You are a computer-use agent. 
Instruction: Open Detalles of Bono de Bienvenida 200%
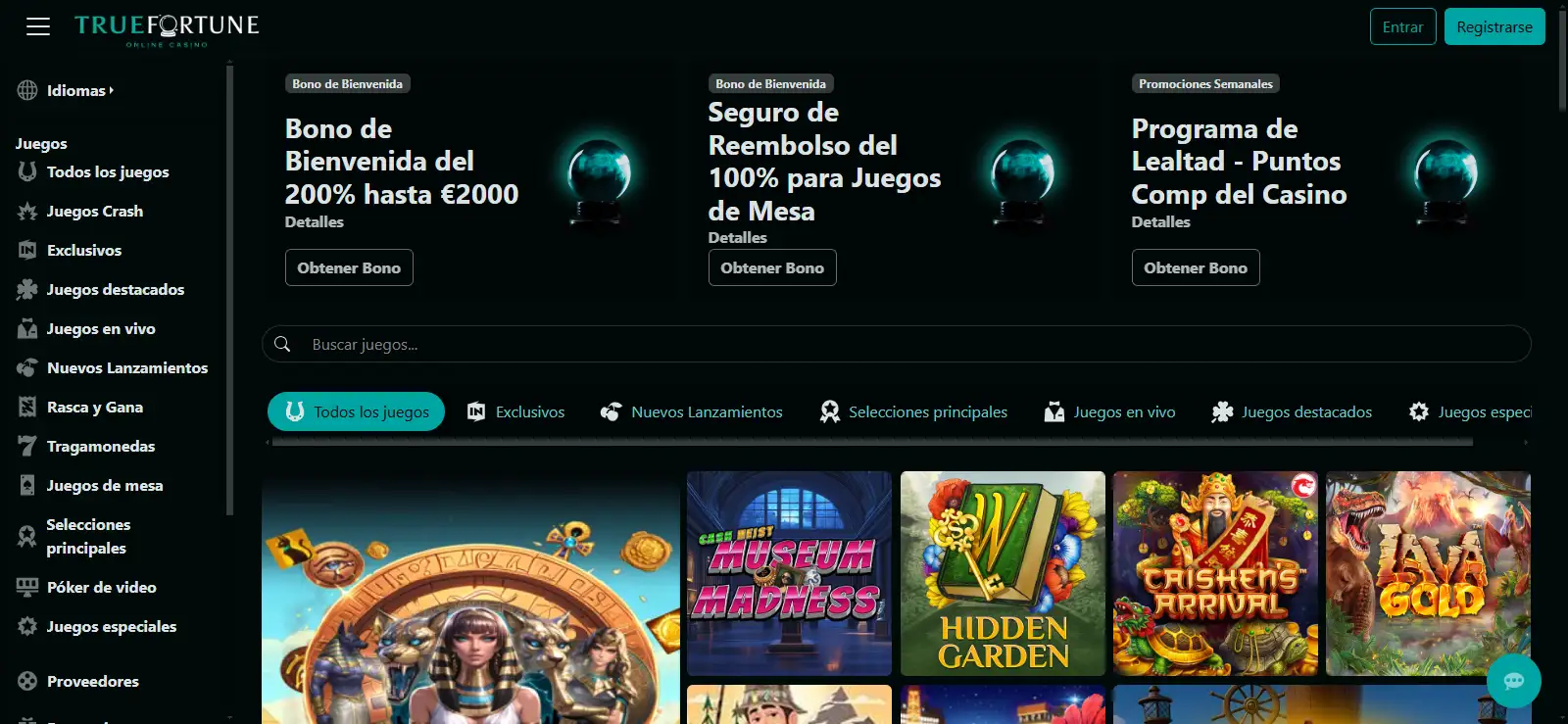(315, 222)
